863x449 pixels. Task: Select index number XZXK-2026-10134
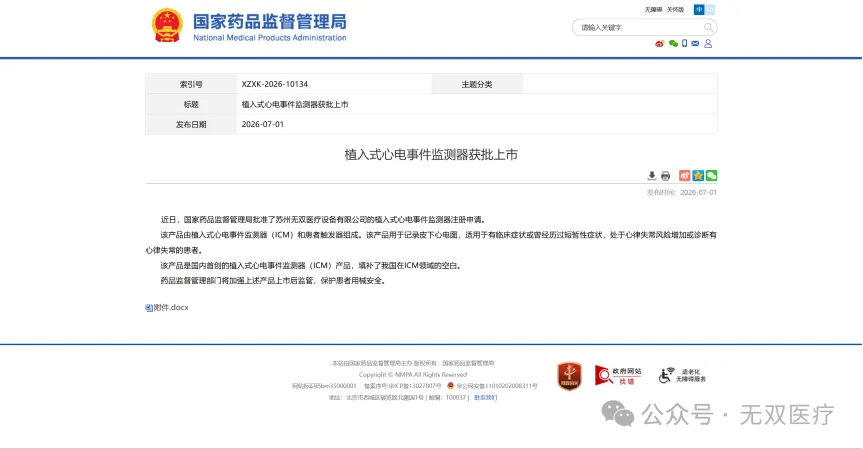tap(275, 84)
